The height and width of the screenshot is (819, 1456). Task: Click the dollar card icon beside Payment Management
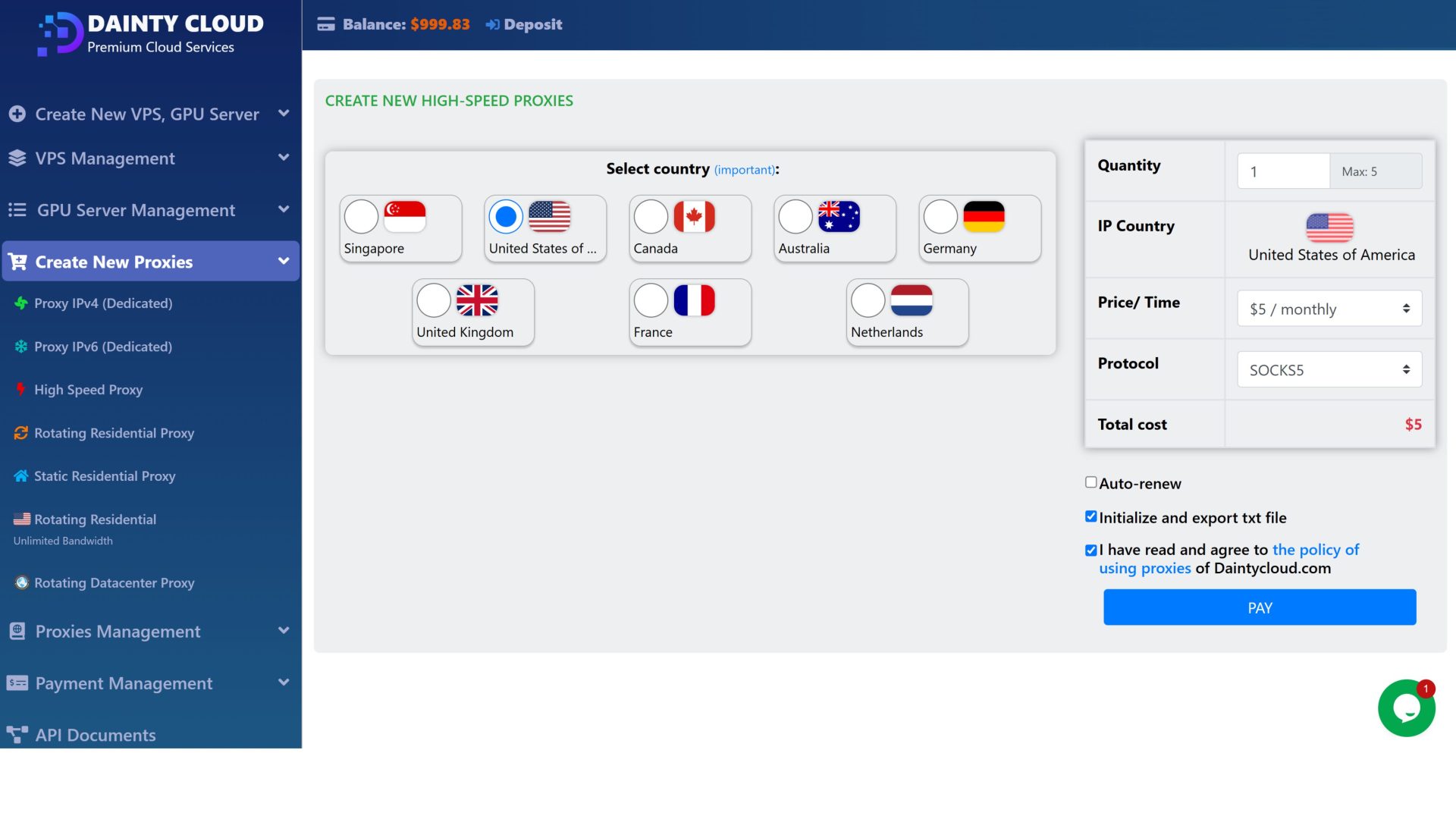tap(17, 682)
